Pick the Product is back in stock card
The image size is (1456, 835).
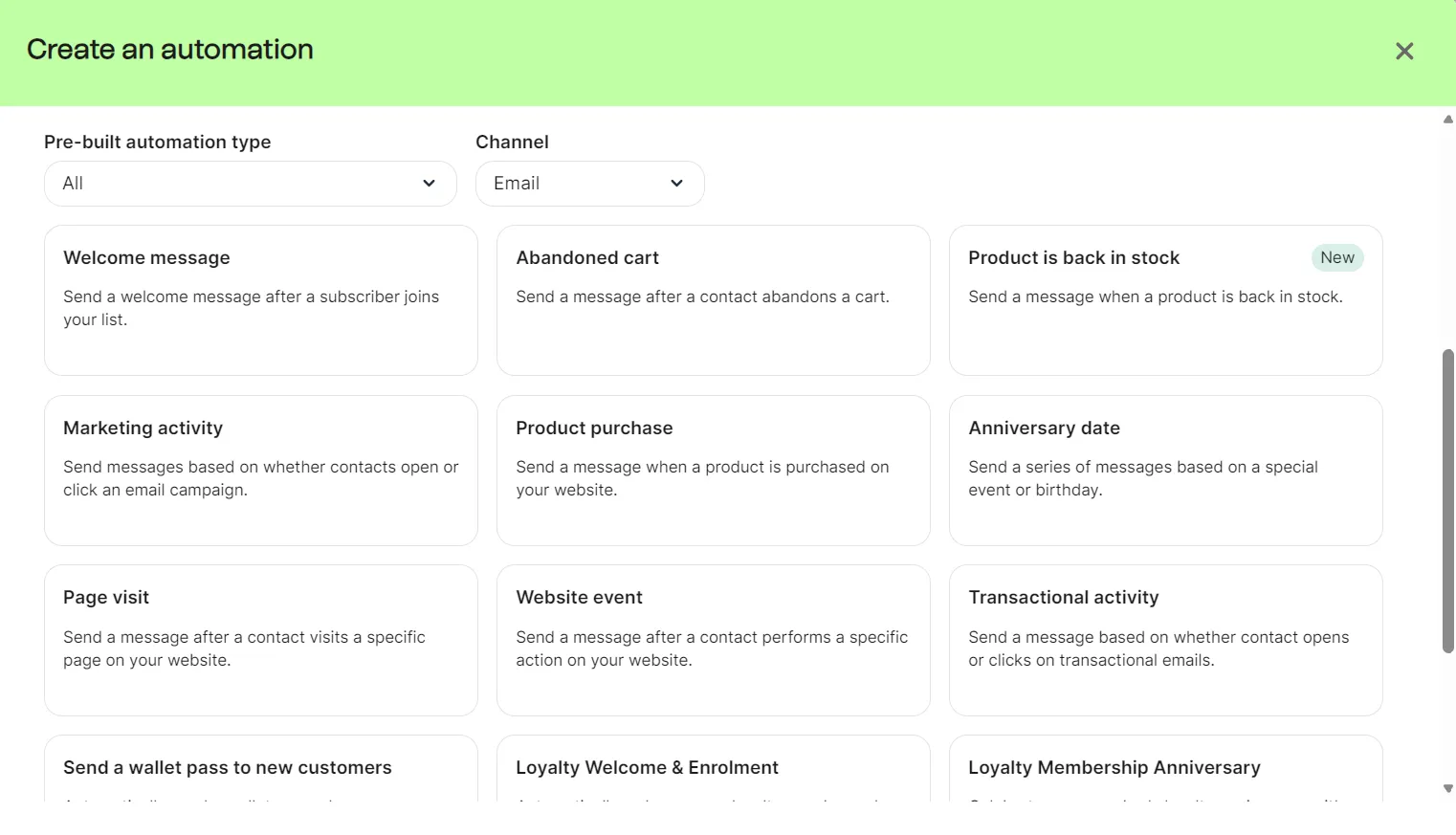click(x=1166, y=300)
